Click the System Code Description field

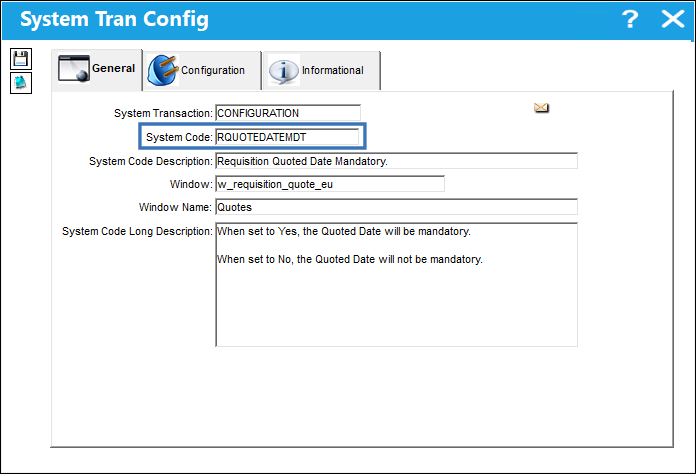[396, 161]
